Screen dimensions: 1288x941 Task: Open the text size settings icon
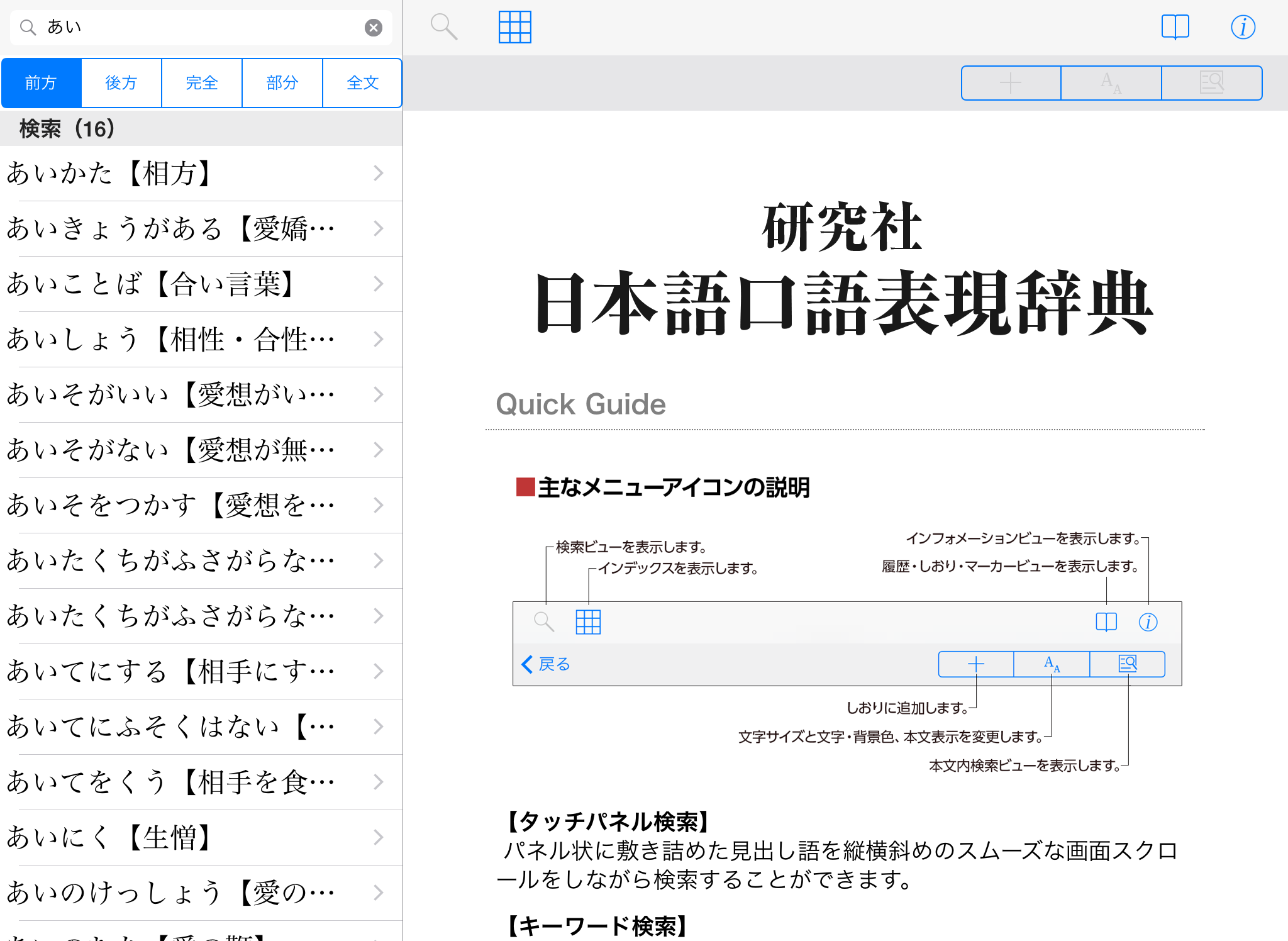pos(1111,83)
